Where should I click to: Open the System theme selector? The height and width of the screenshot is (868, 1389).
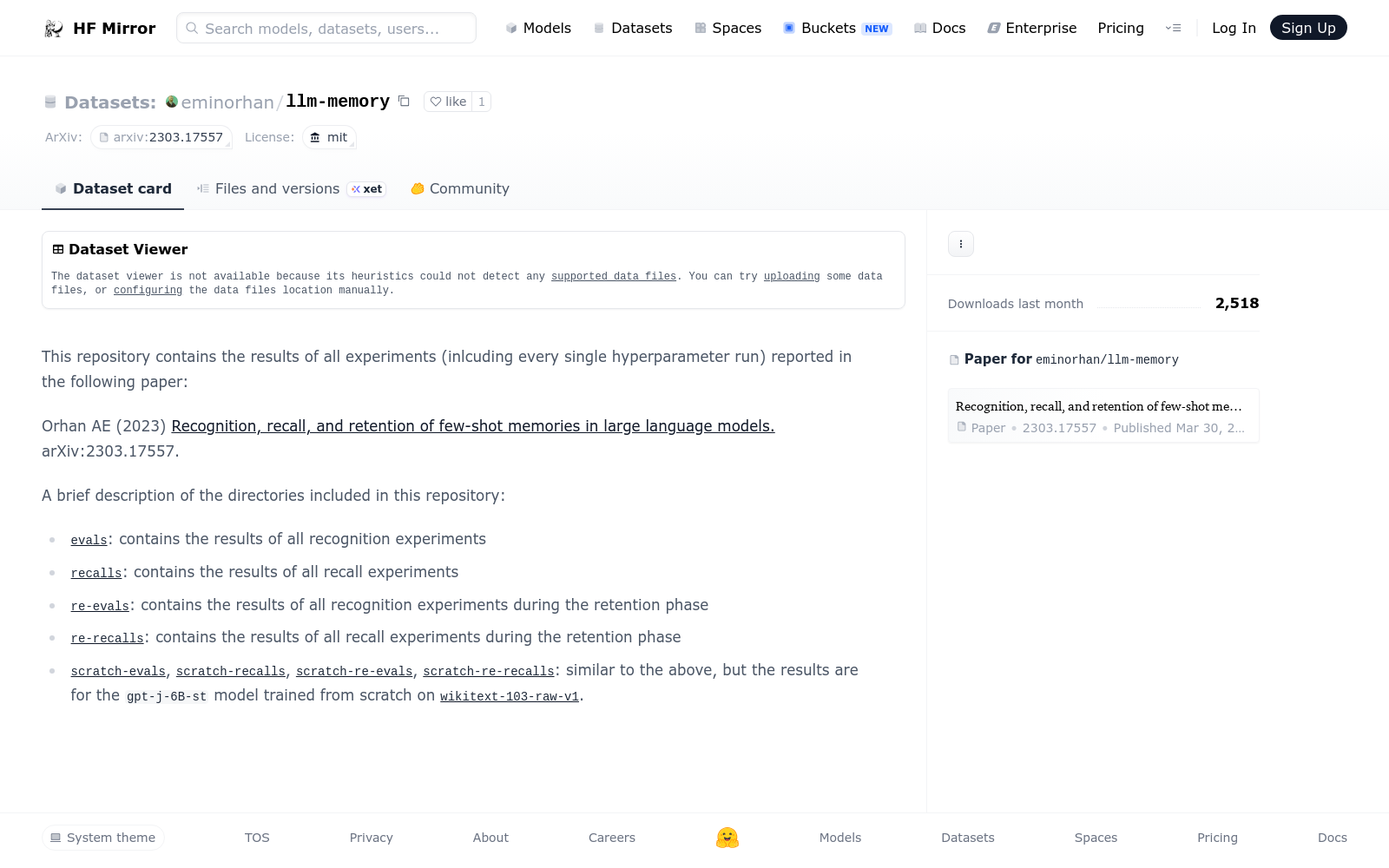pos(103,838)
